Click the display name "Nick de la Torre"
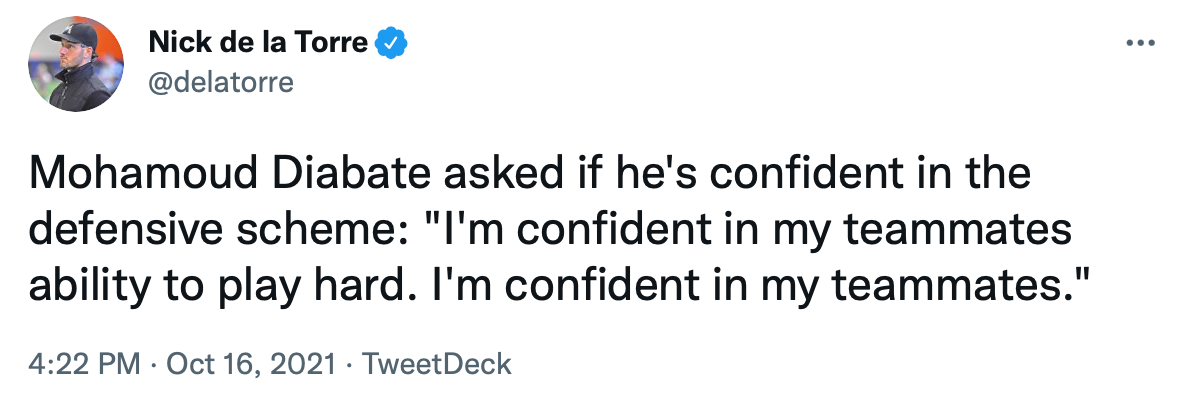The image size is (1184, 416). [259, 43]
